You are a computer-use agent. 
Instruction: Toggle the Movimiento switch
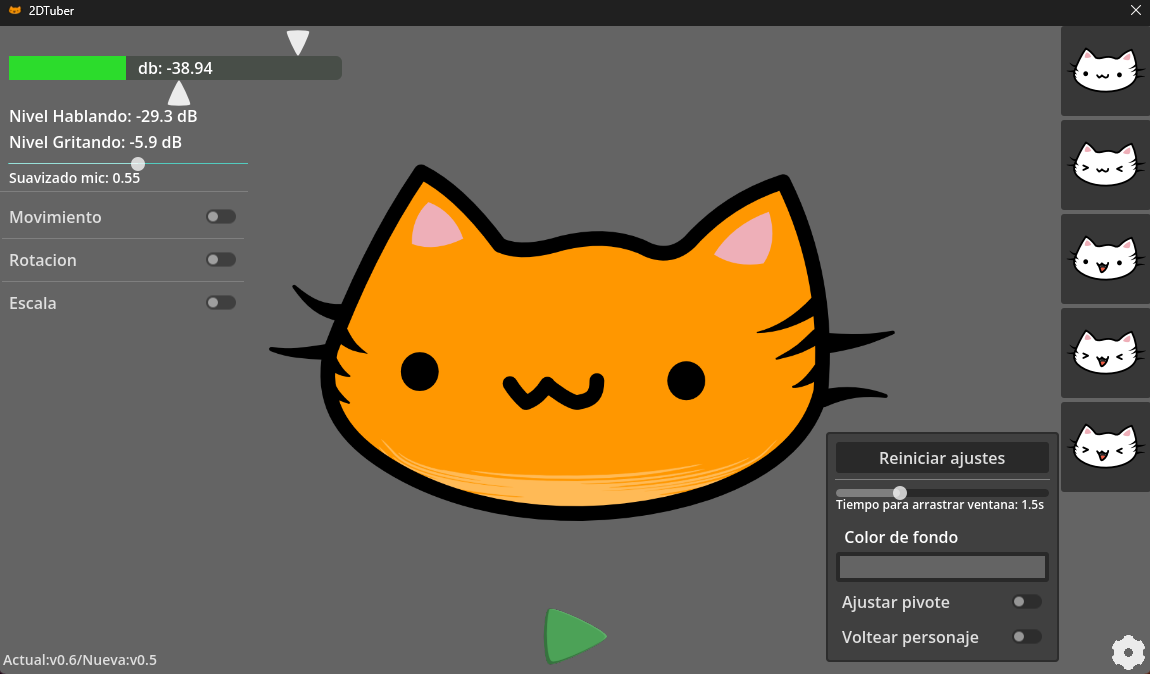point(221,216)
